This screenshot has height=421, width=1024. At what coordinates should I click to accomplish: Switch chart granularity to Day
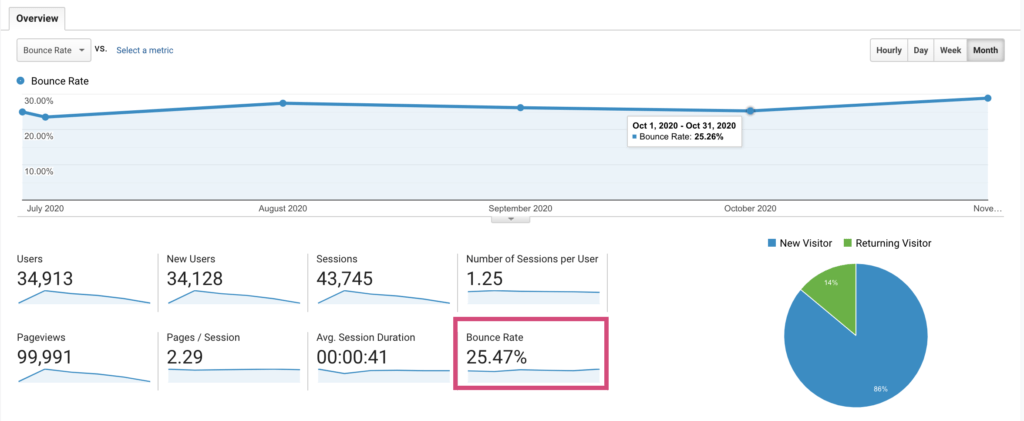921,50
